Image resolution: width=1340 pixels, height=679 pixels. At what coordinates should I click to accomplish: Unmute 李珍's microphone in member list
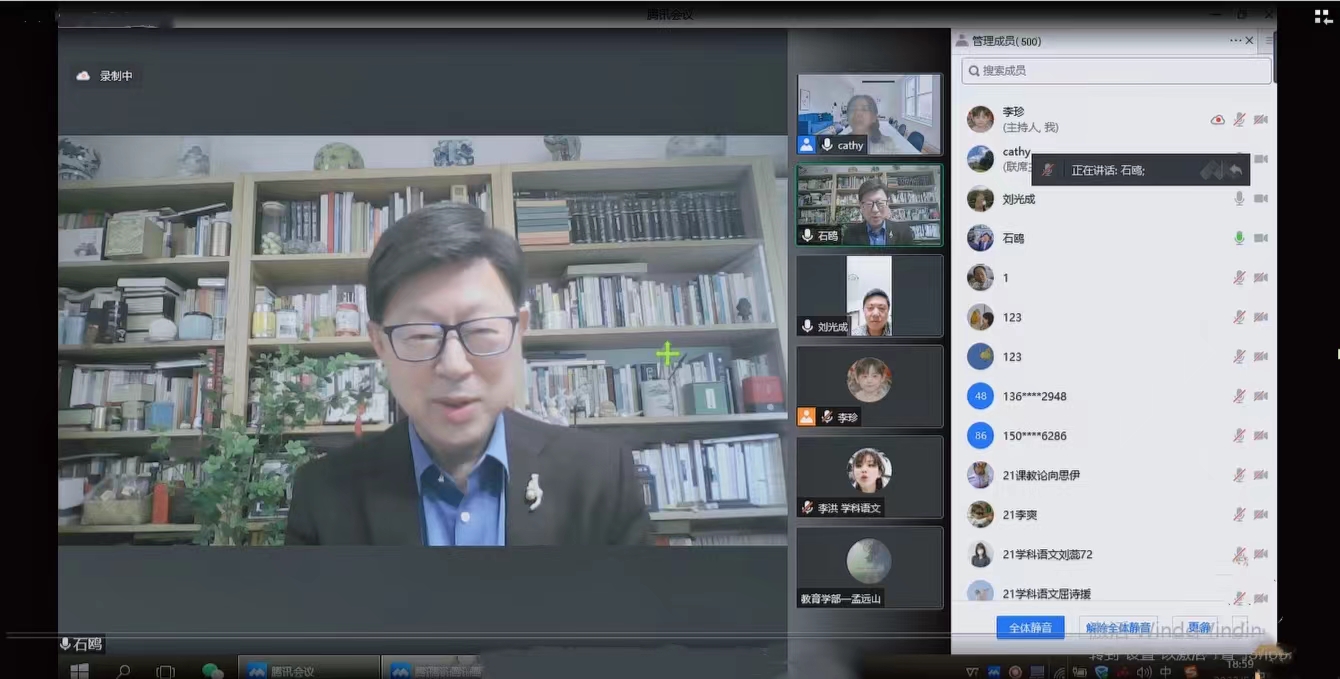[x=1239, y=120]
